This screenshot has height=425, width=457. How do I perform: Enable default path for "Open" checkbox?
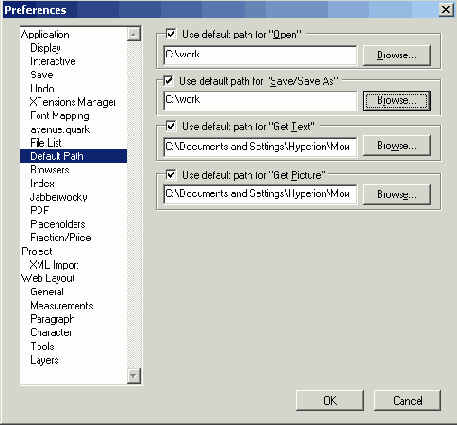171,34
